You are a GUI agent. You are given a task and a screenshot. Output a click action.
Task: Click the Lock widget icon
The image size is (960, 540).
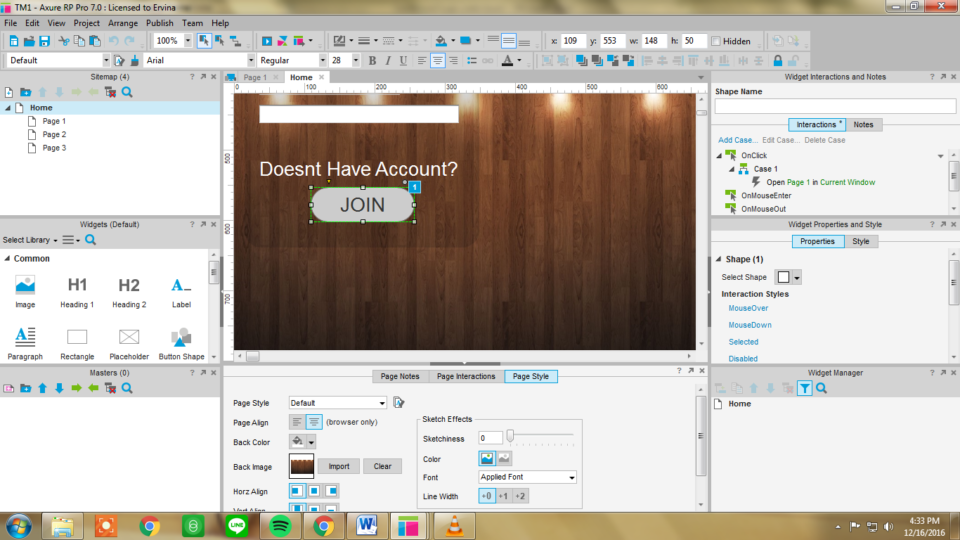(x=777, y=60)
